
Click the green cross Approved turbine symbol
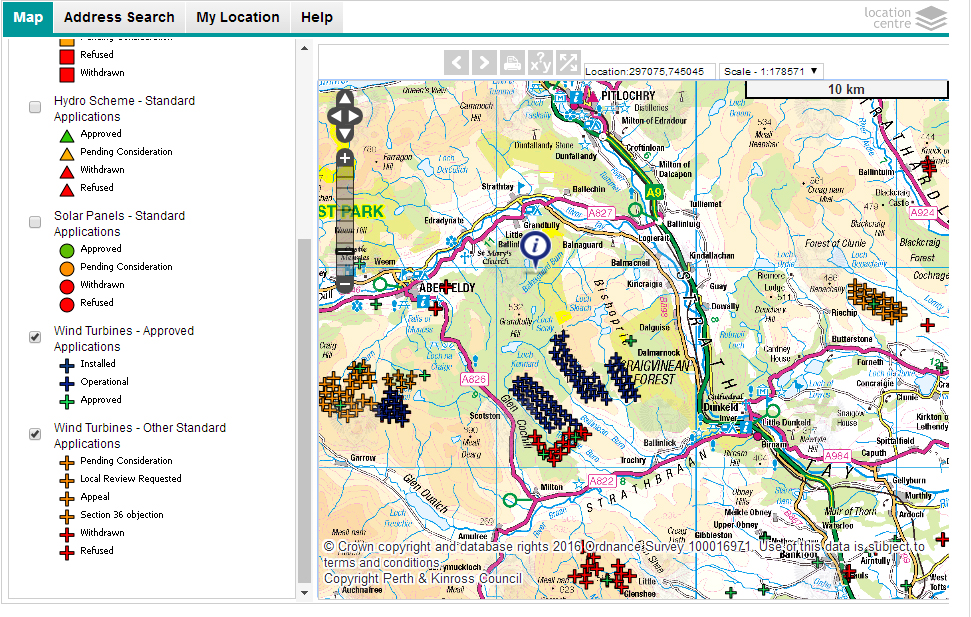tap(67, 401)
